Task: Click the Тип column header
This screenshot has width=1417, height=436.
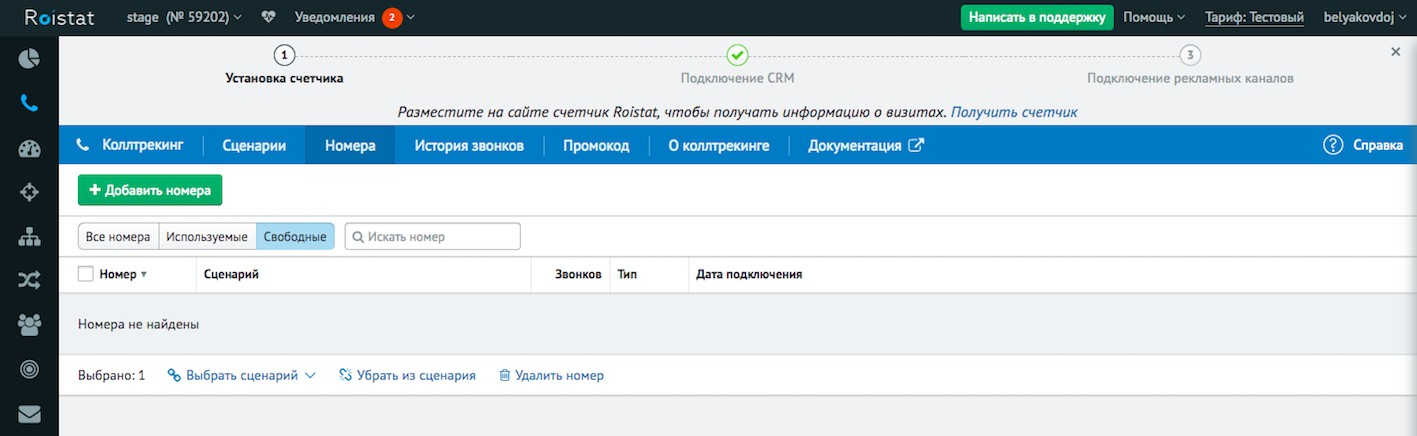Action: (x=627, y=274)
